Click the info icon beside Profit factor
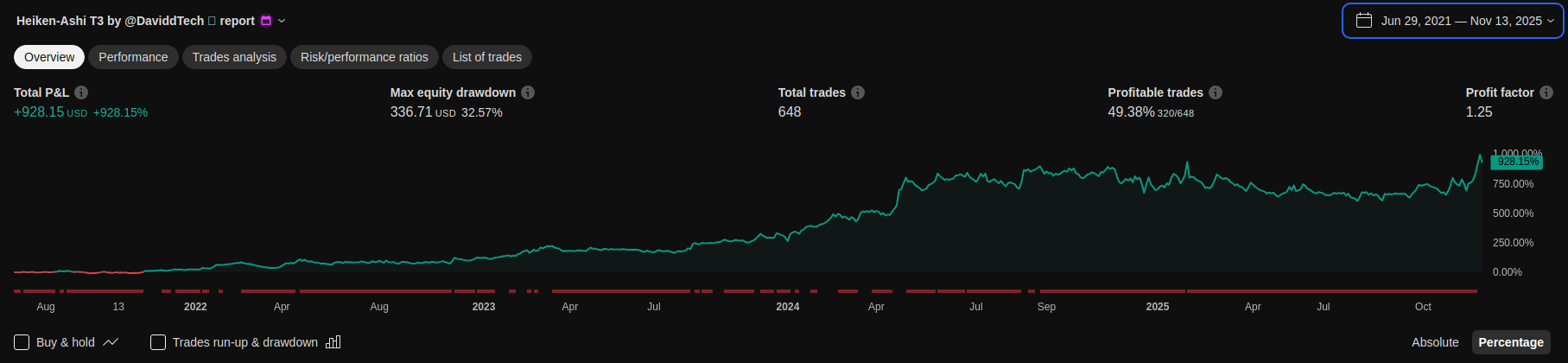Screen dimensions: 1568x363 (x=1546, y=92)
